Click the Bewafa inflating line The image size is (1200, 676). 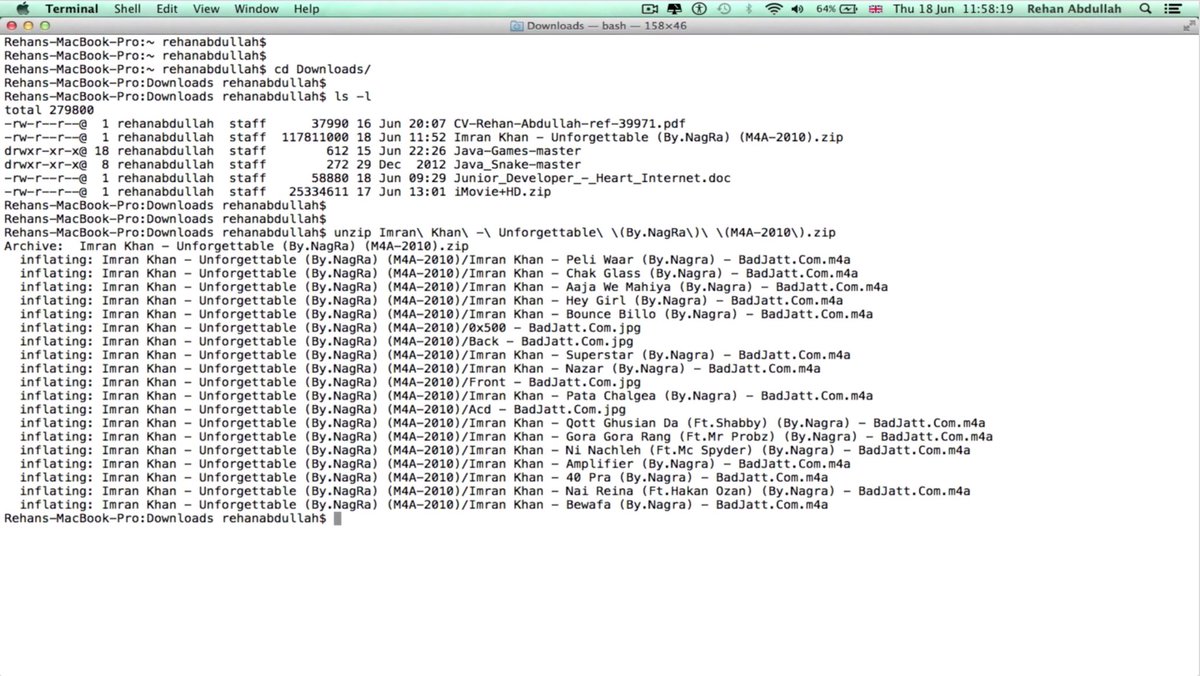coord(424,505)
